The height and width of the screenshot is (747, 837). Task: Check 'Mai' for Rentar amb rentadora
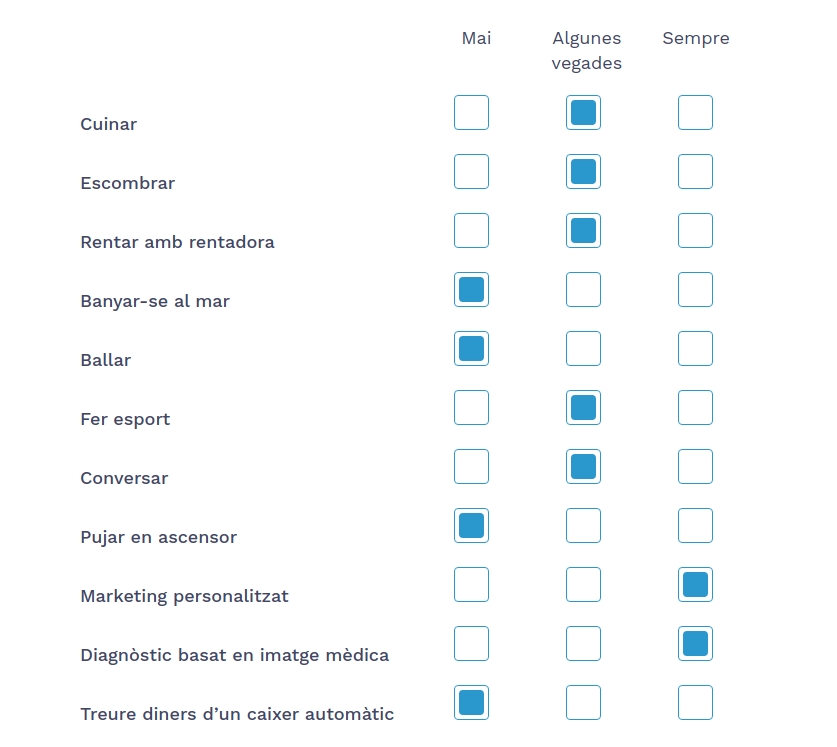[471, 231]
